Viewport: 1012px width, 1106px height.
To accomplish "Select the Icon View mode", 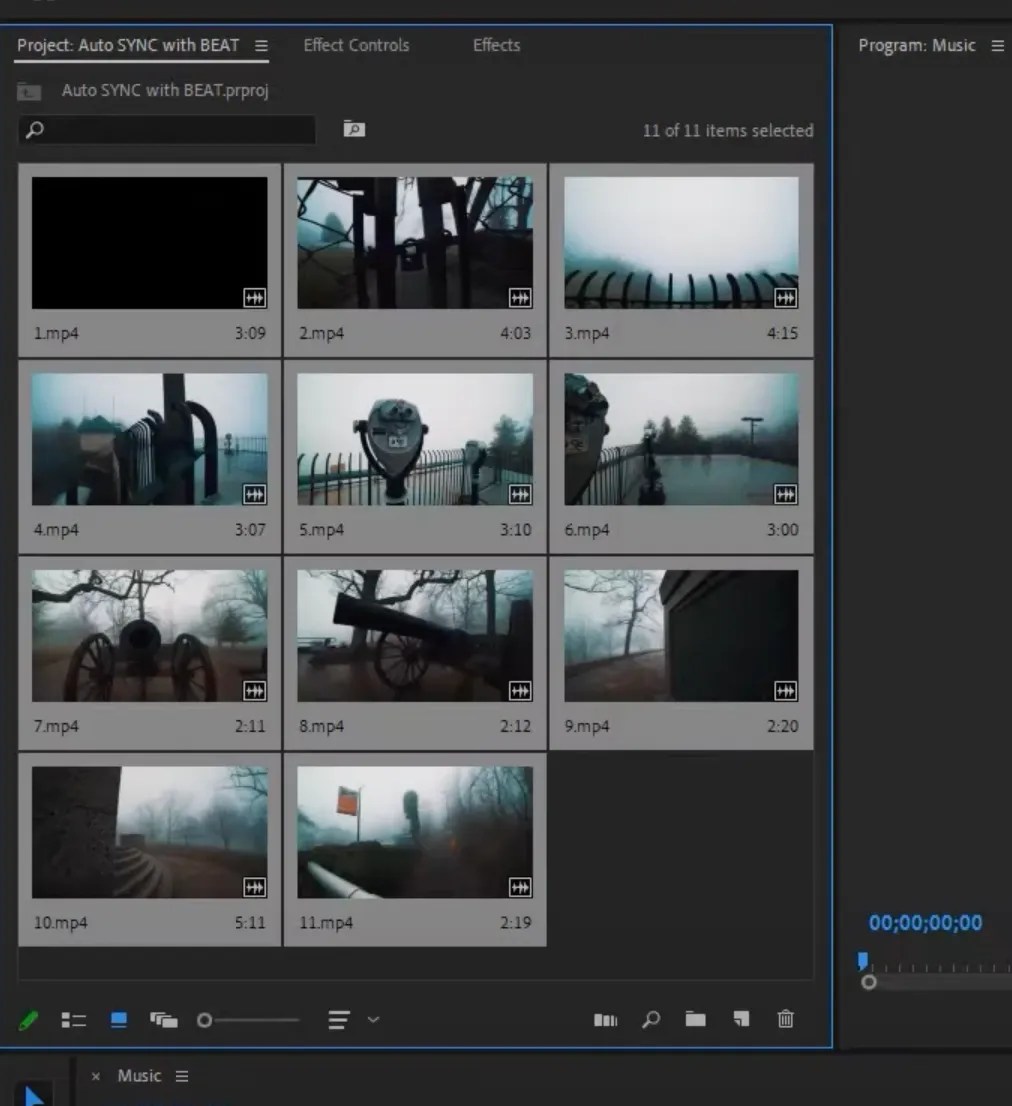I will pos(119,1019).
